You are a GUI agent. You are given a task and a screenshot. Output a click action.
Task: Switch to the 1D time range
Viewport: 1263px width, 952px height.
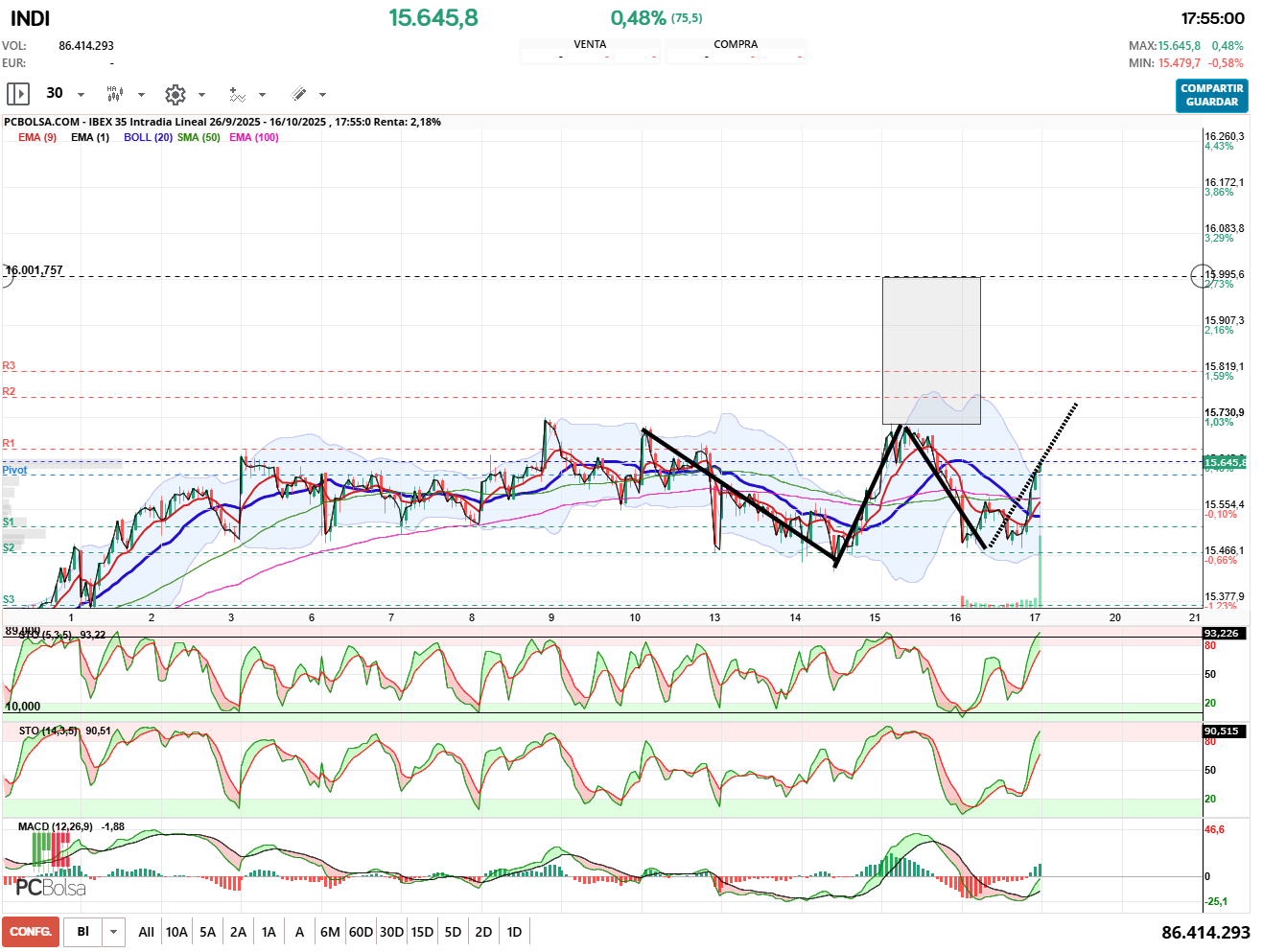514,932
